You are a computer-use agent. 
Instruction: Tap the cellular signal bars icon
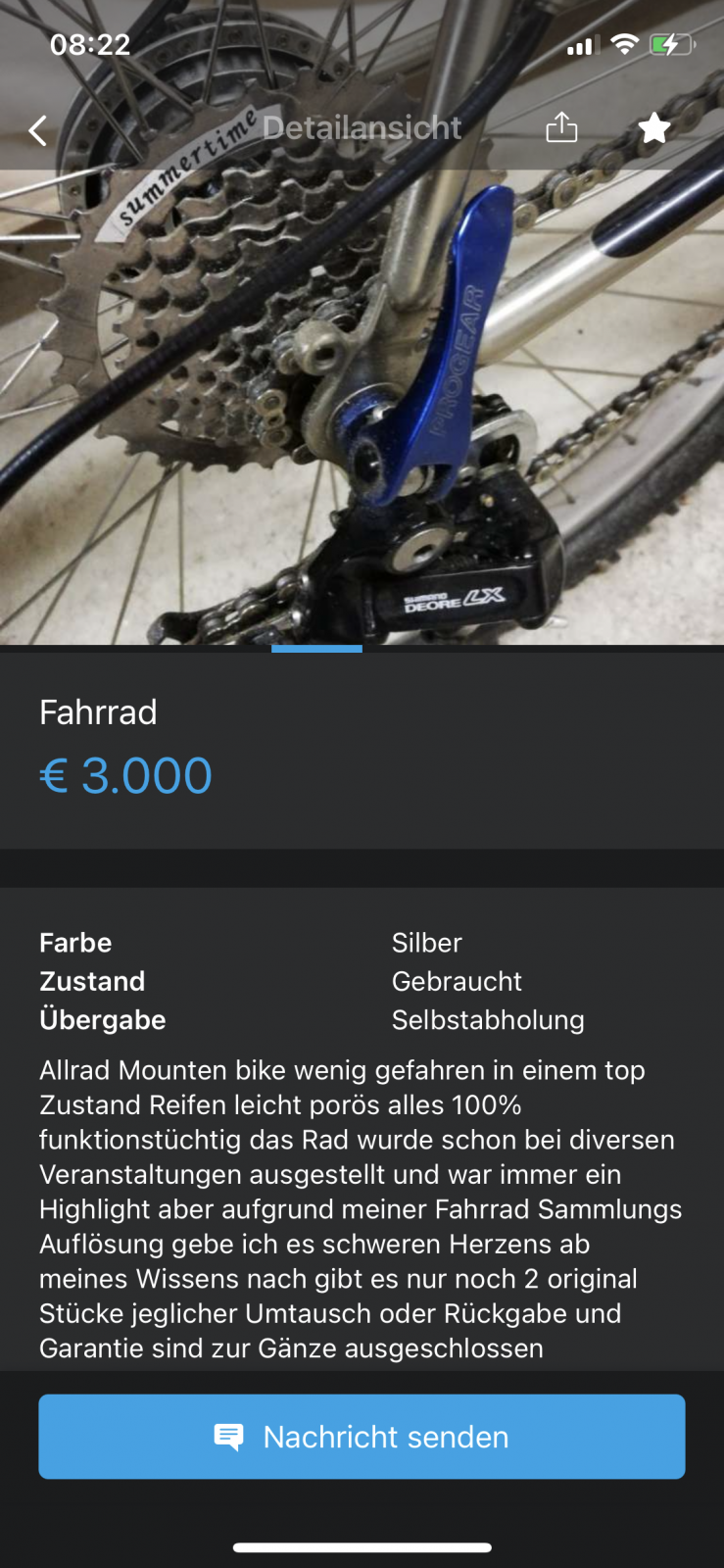coord(580,45)
